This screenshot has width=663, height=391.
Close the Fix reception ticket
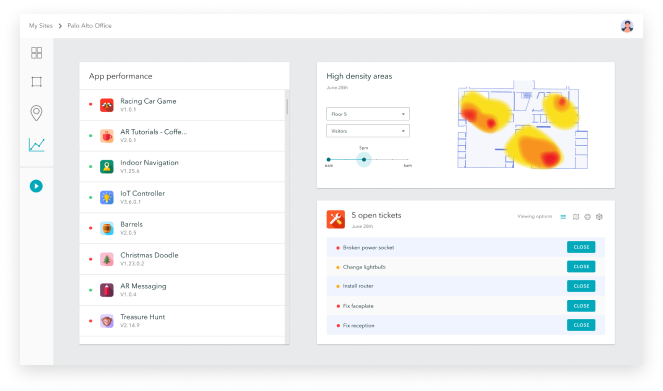click(581, 325)
